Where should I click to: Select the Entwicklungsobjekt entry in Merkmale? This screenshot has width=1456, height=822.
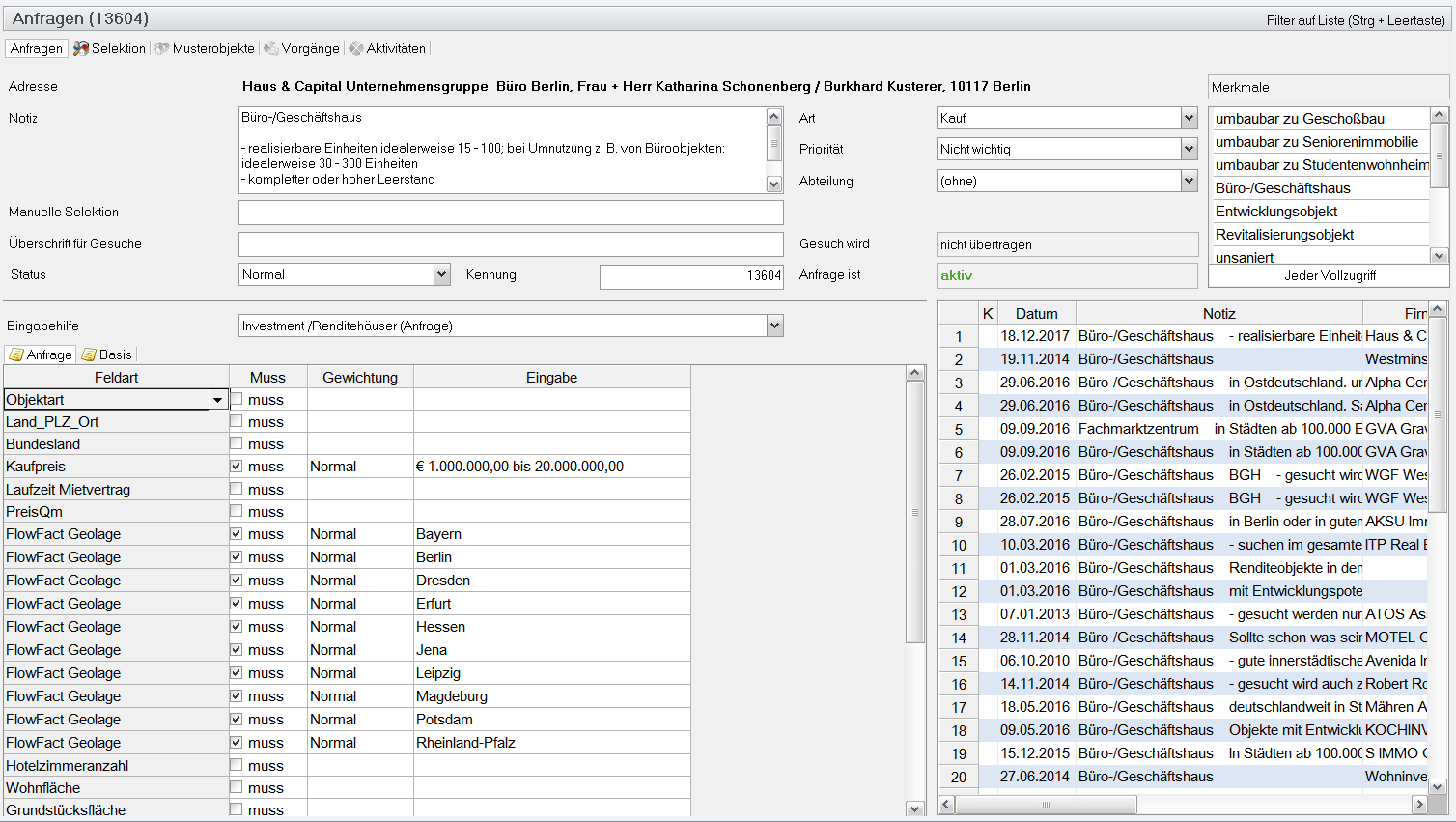coord(1275,212)
